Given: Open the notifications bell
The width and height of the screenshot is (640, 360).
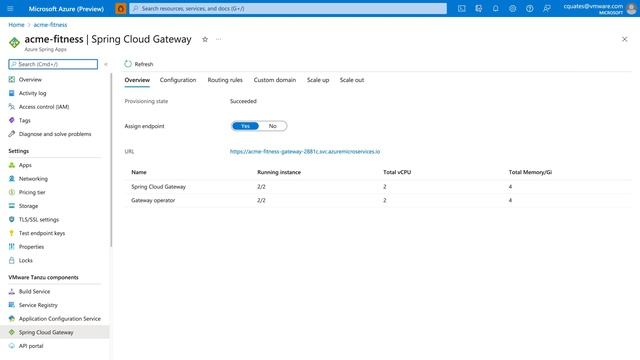Looking at the screenshot, I should point(496,9).
